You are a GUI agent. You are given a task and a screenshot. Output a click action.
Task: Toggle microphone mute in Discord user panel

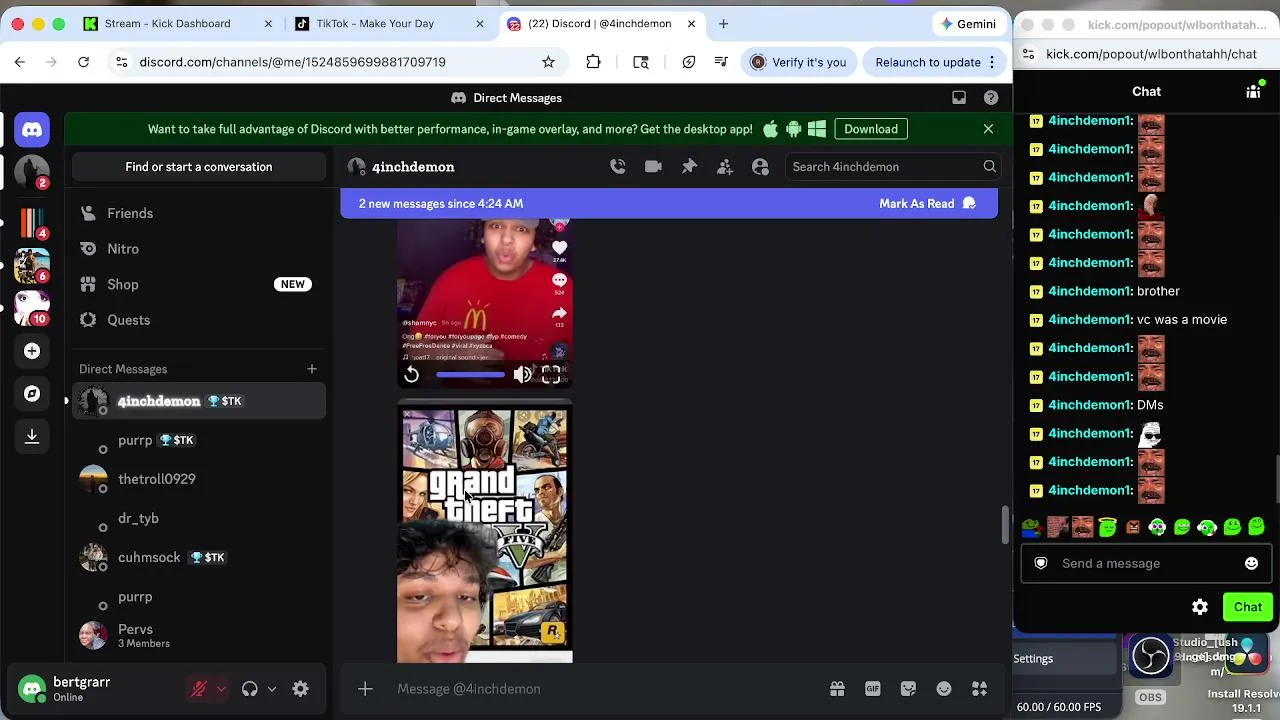[x=199, y=689]
